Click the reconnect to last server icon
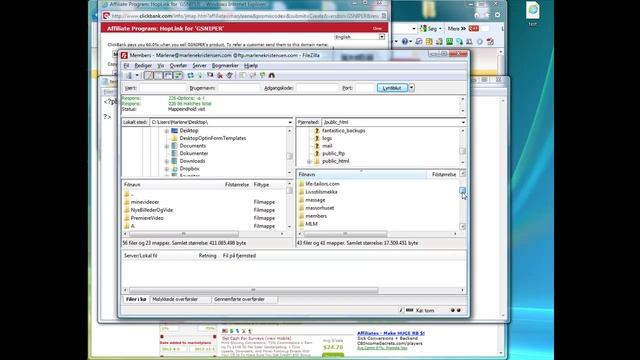The width and height of the screenshot is (640, 360). tap(230, 76)
